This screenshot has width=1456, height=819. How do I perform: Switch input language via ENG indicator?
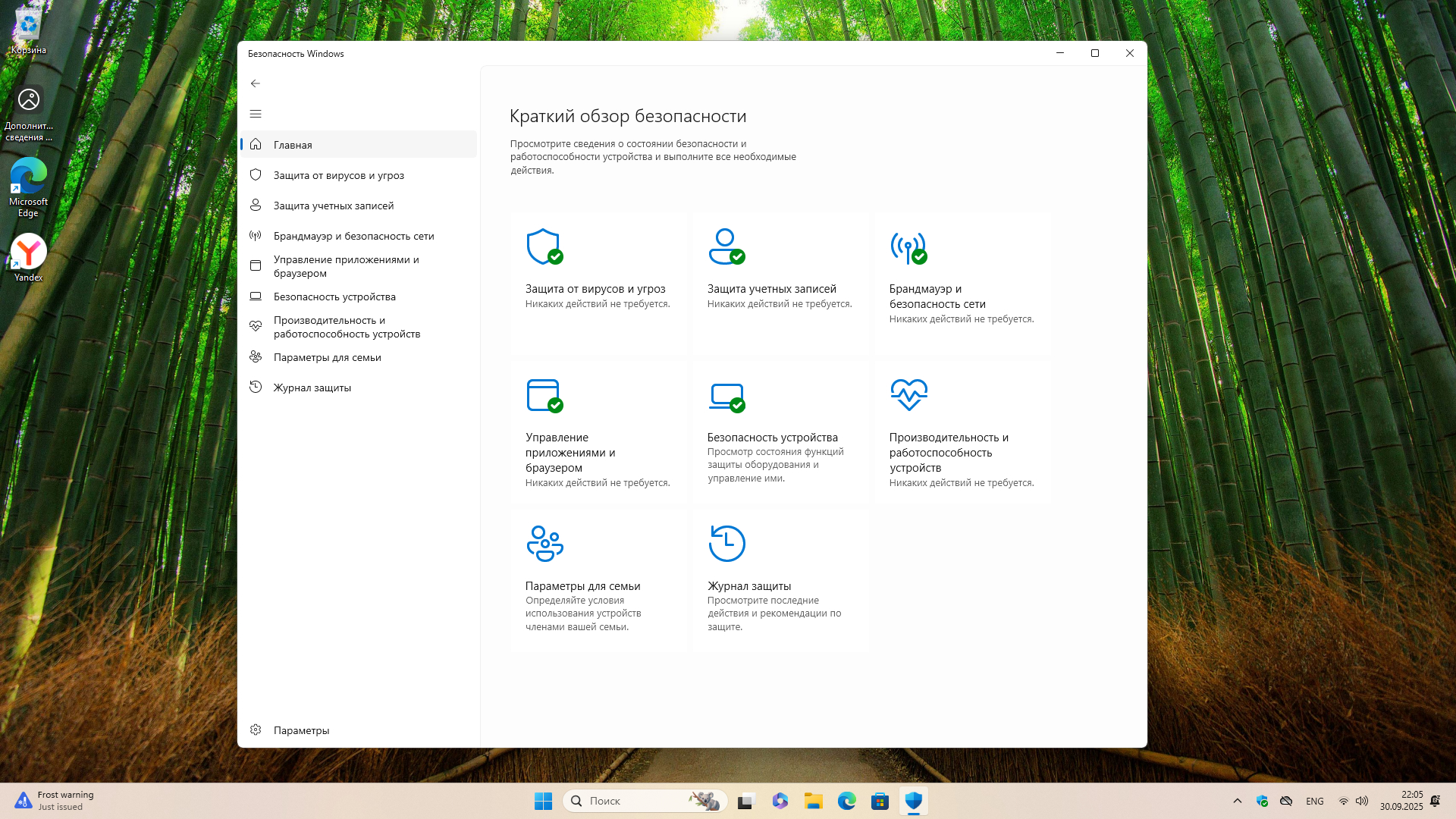1314,801
